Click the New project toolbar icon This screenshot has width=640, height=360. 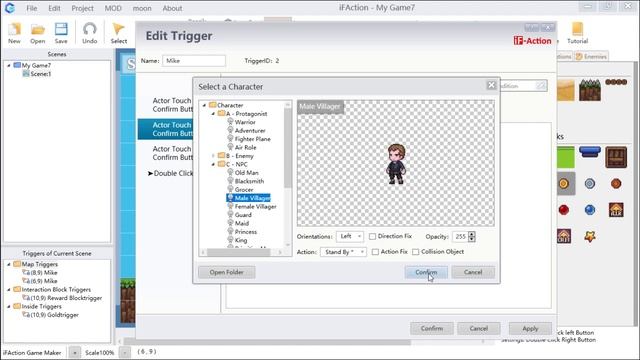(x=14, y=33)
